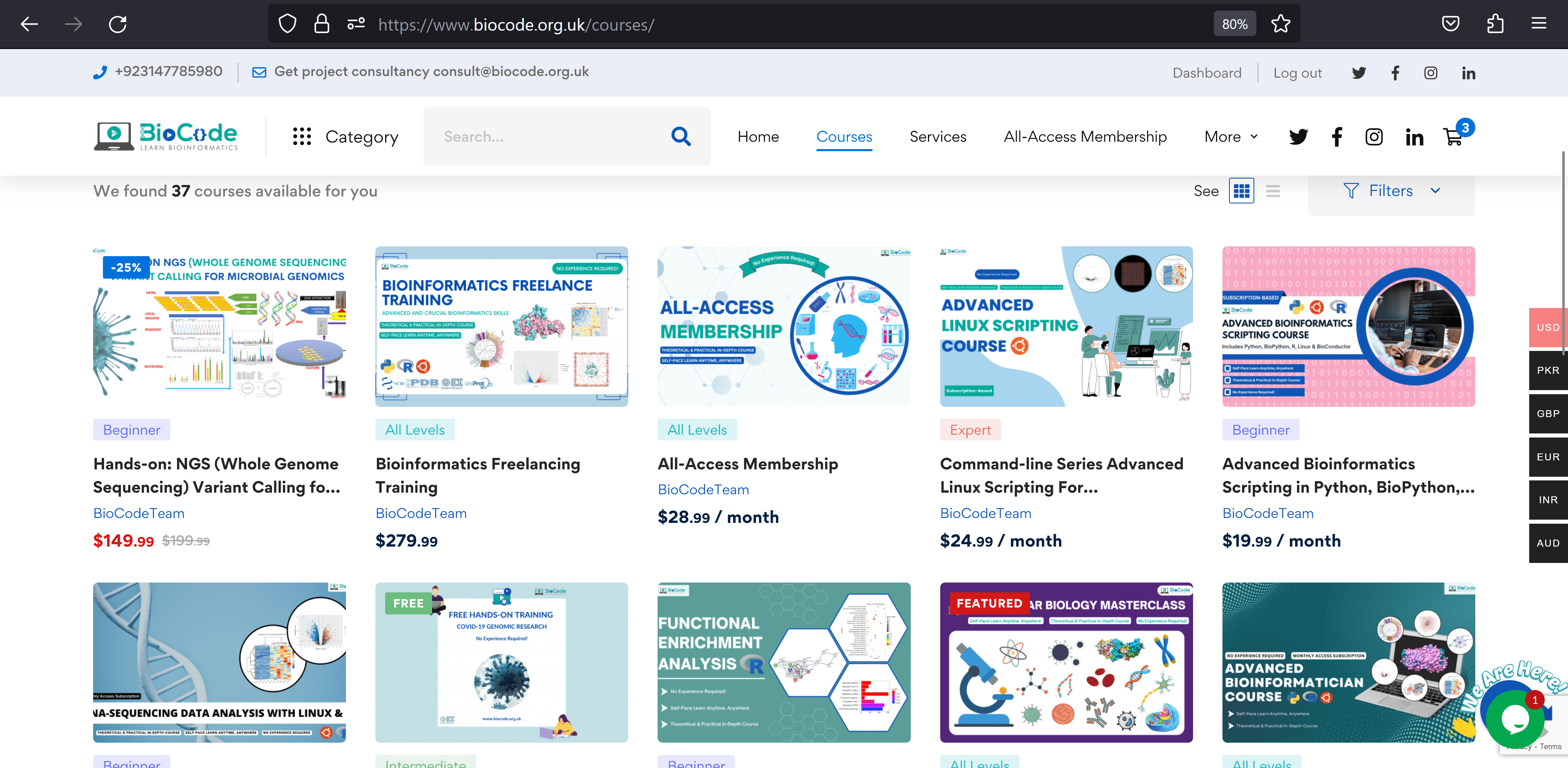Open Functional Enrichment Analysis course thumbnail
The width and height of the screenshot is (1568, 768).
(784, 663)
